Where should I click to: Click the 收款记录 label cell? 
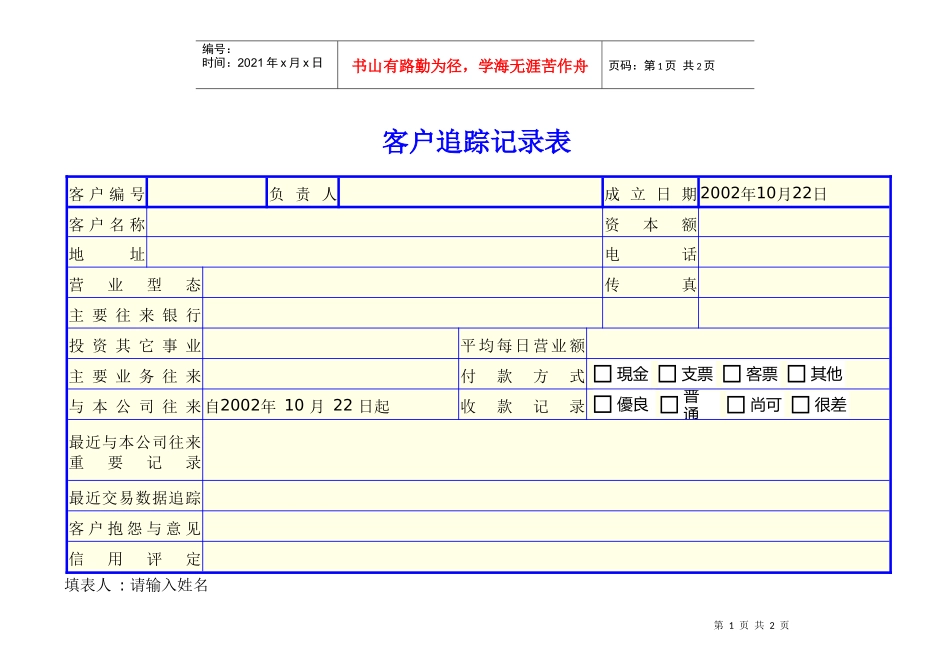523,405
